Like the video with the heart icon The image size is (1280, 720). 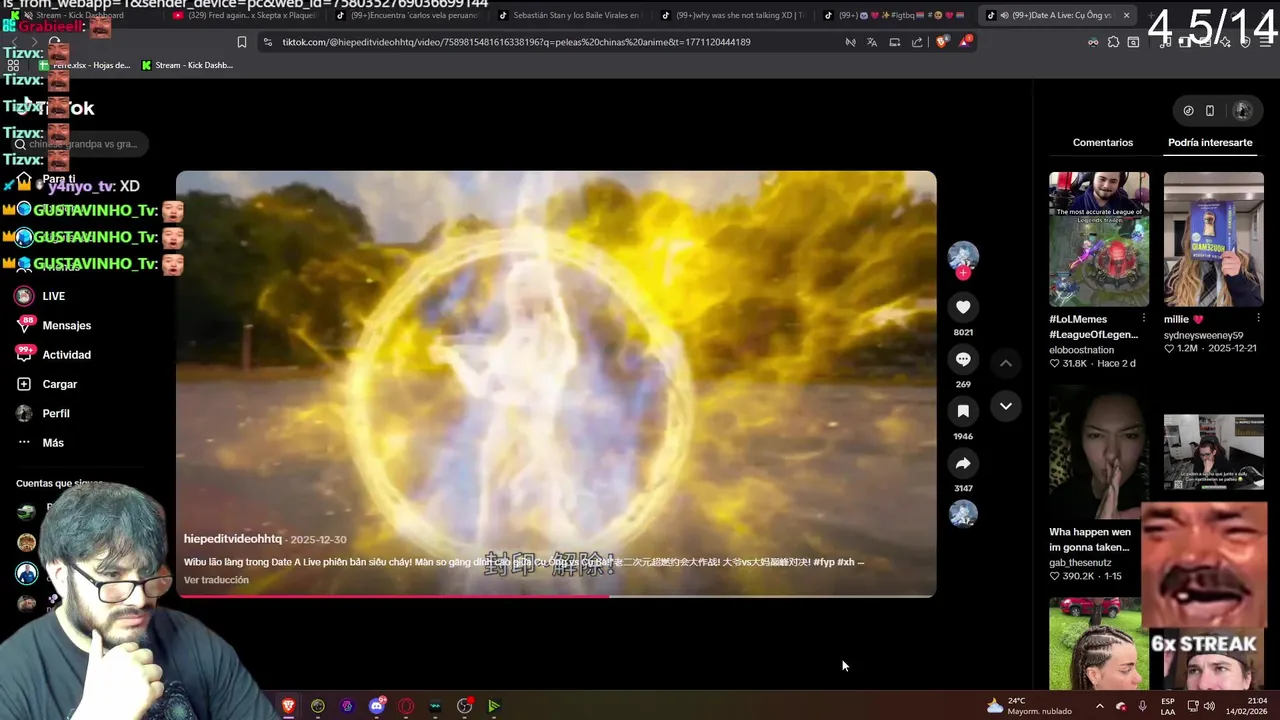pos(963,307)
